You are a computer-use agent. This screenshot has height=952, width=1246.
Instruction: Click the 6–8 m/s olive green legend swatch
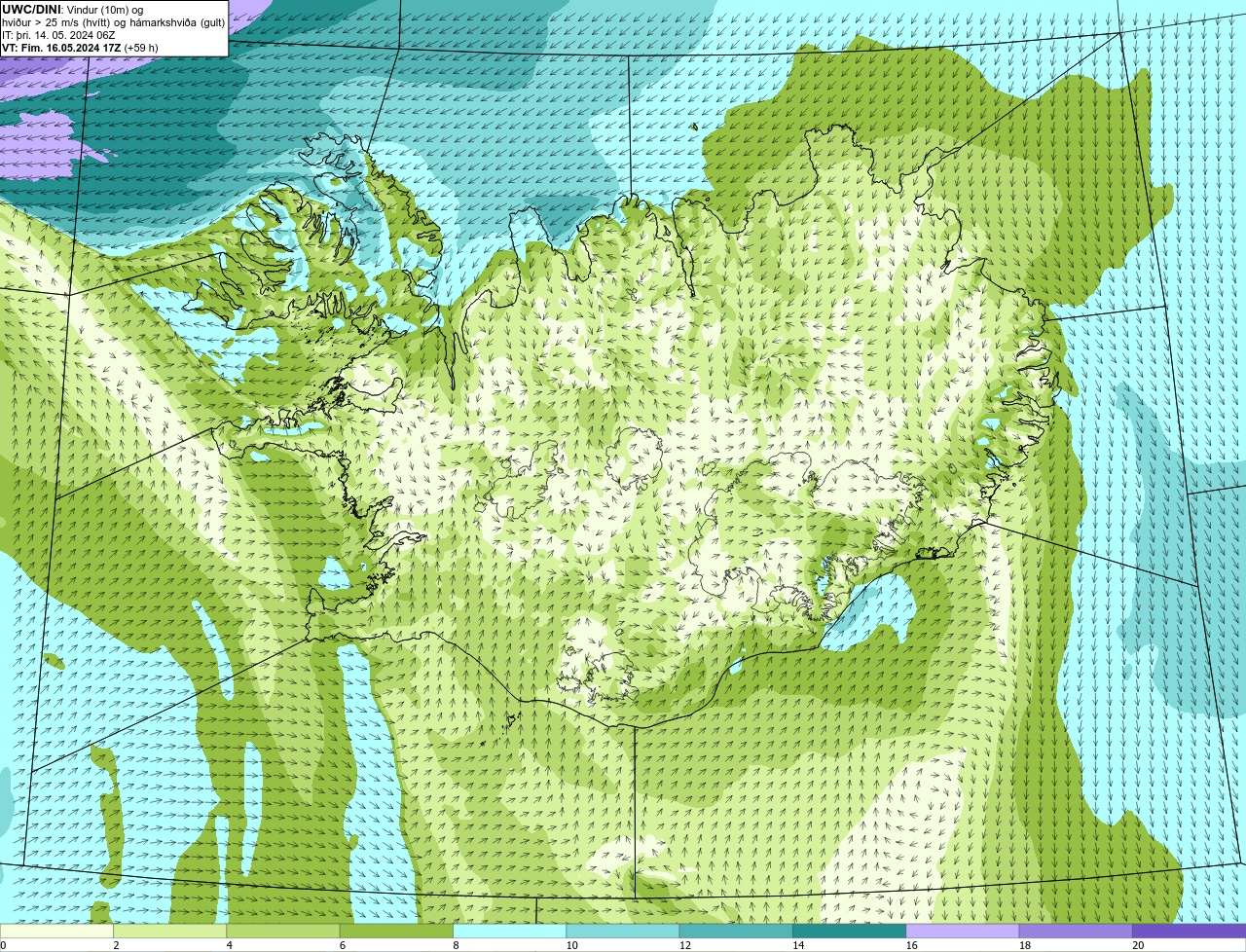coord(396,931)
